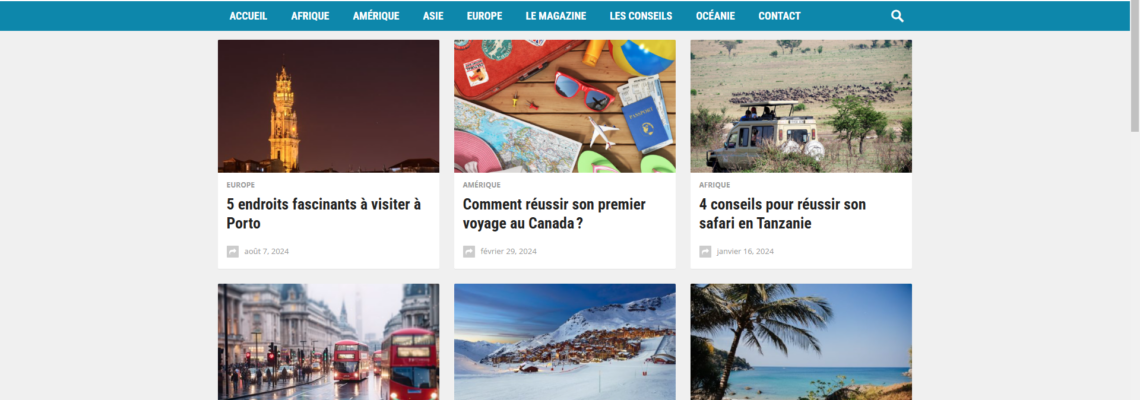The height and width of the screenshot is (400, 1140).
Task: Open Le Magazine menu item
Action: coord(555,16)
